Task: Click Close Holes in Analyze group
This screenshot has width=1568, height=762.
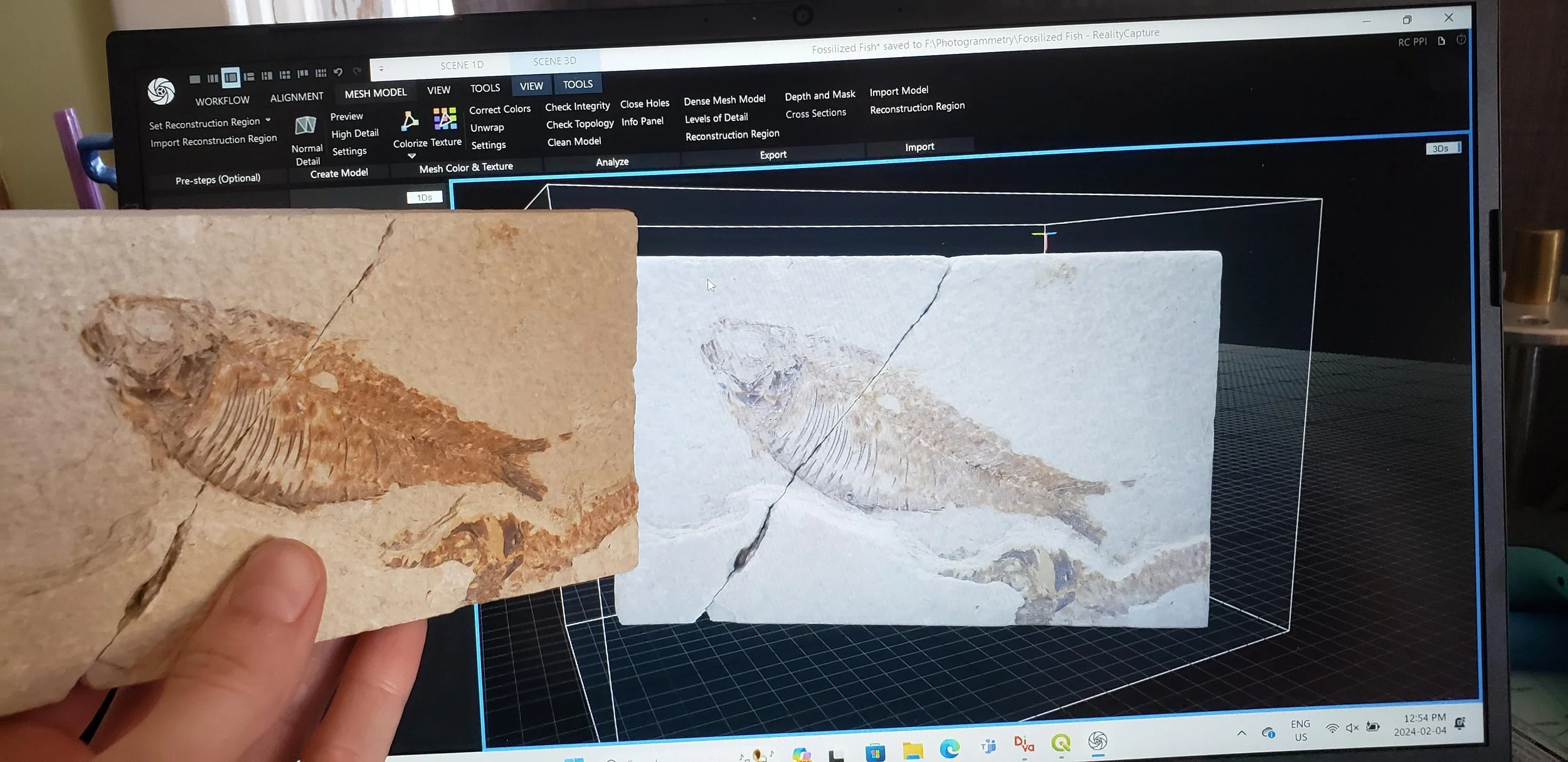Action: click(x=644, y=104)
